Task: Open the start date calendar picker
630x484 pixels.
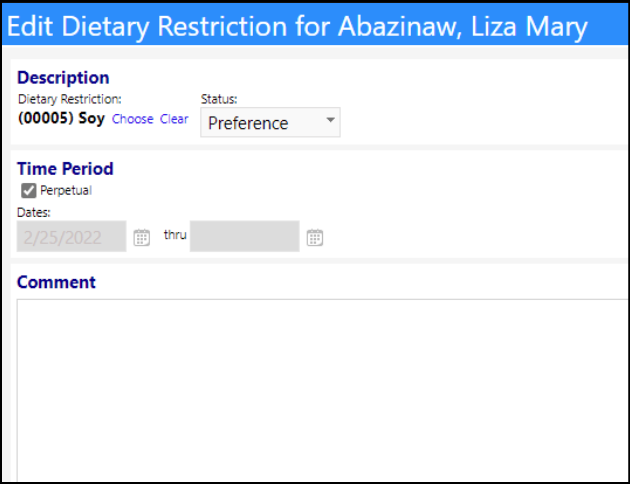Action: [141, 237]
